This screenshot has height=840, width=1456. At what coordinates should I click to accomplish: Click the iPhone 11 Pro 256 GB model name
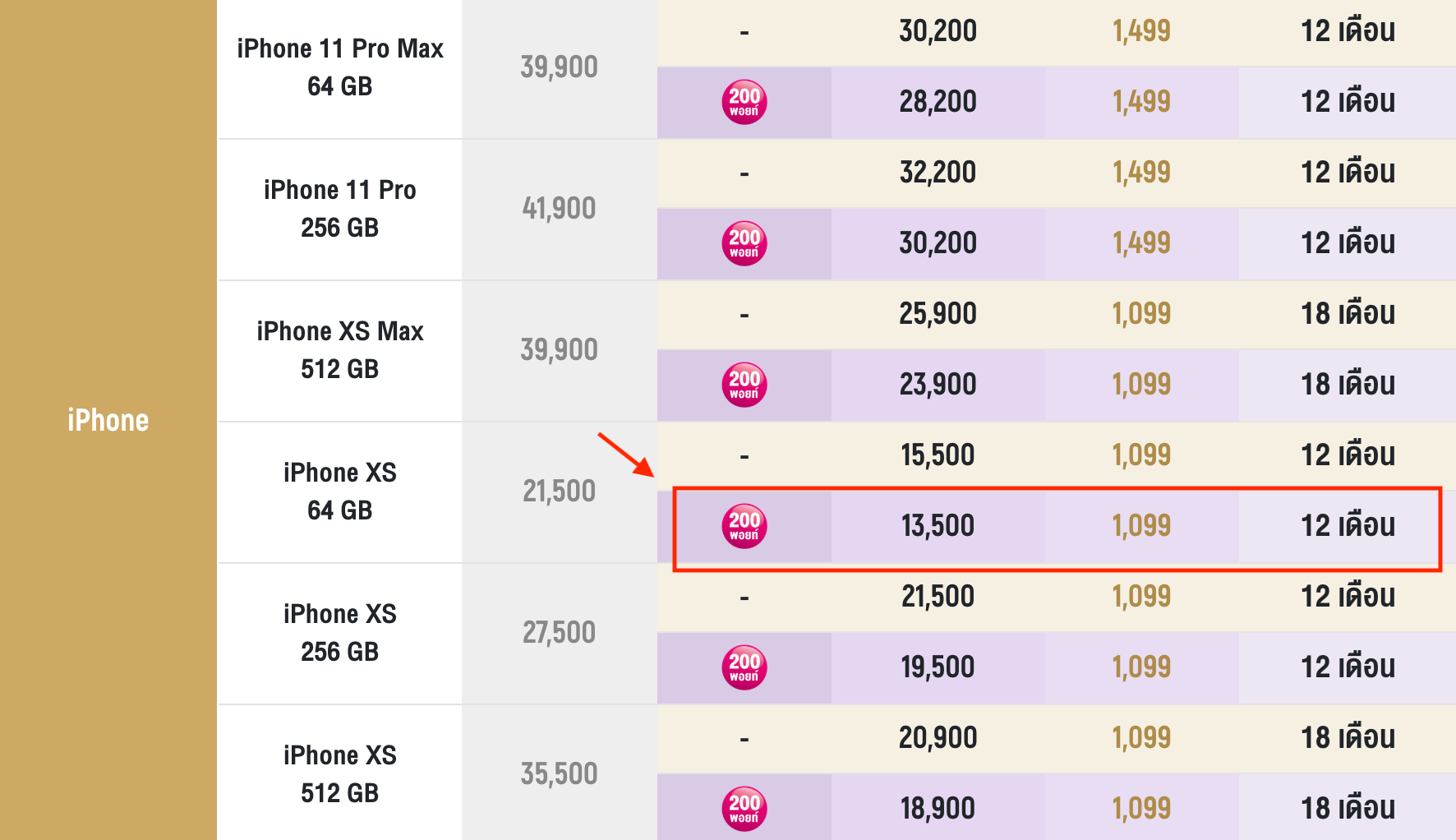[x=340, y=209]
